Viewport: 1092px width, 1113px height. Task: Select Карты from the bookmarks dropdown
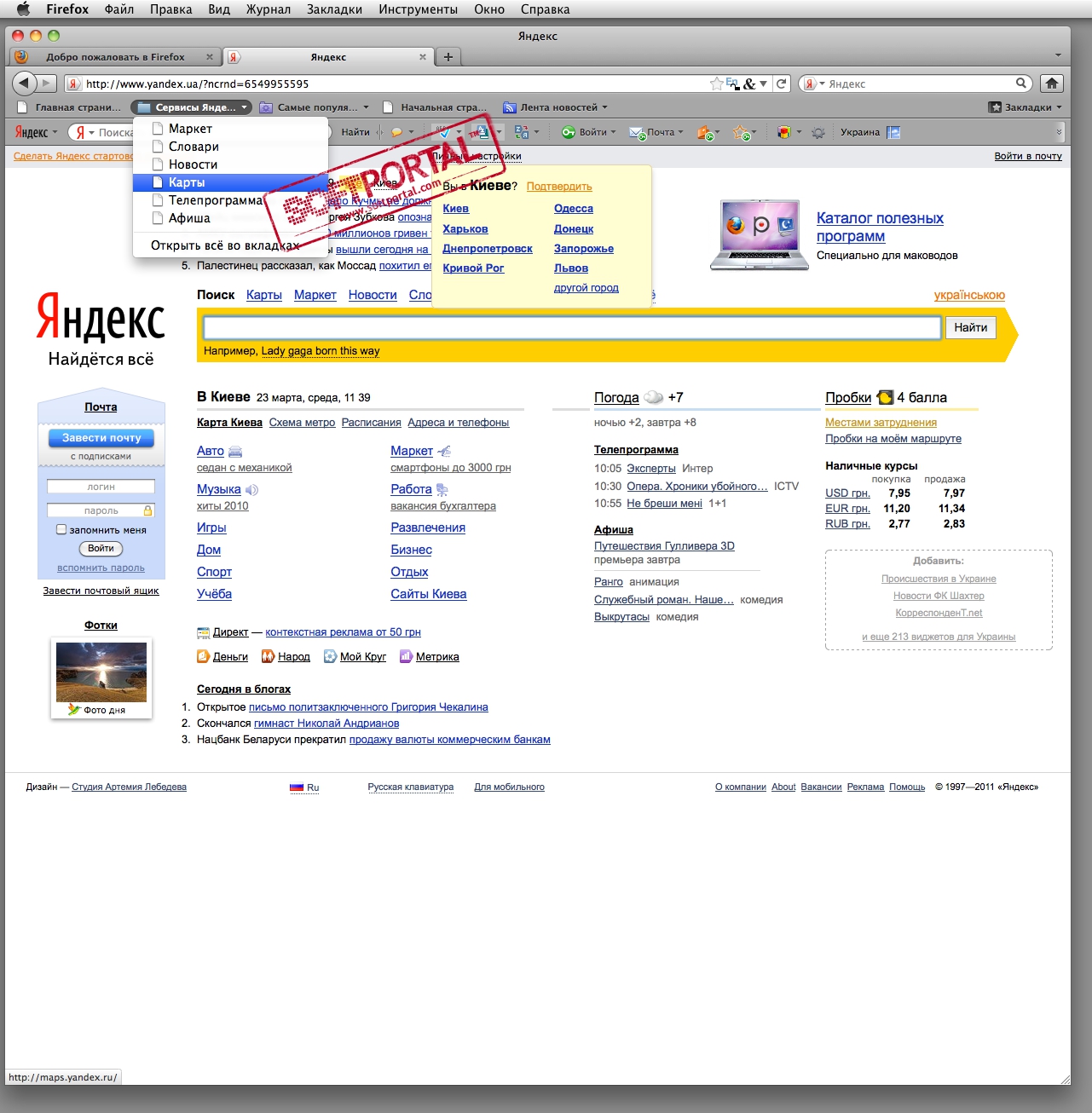click(230, 182)
